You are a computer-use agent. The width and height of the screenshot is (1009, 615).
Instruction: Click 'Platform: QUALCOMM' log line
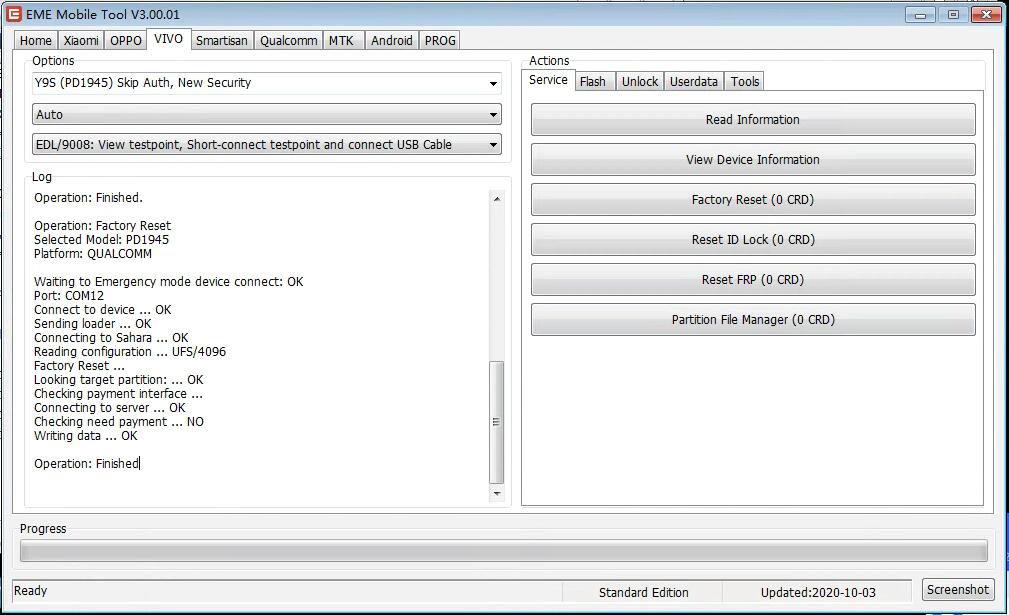pos(93,254)
